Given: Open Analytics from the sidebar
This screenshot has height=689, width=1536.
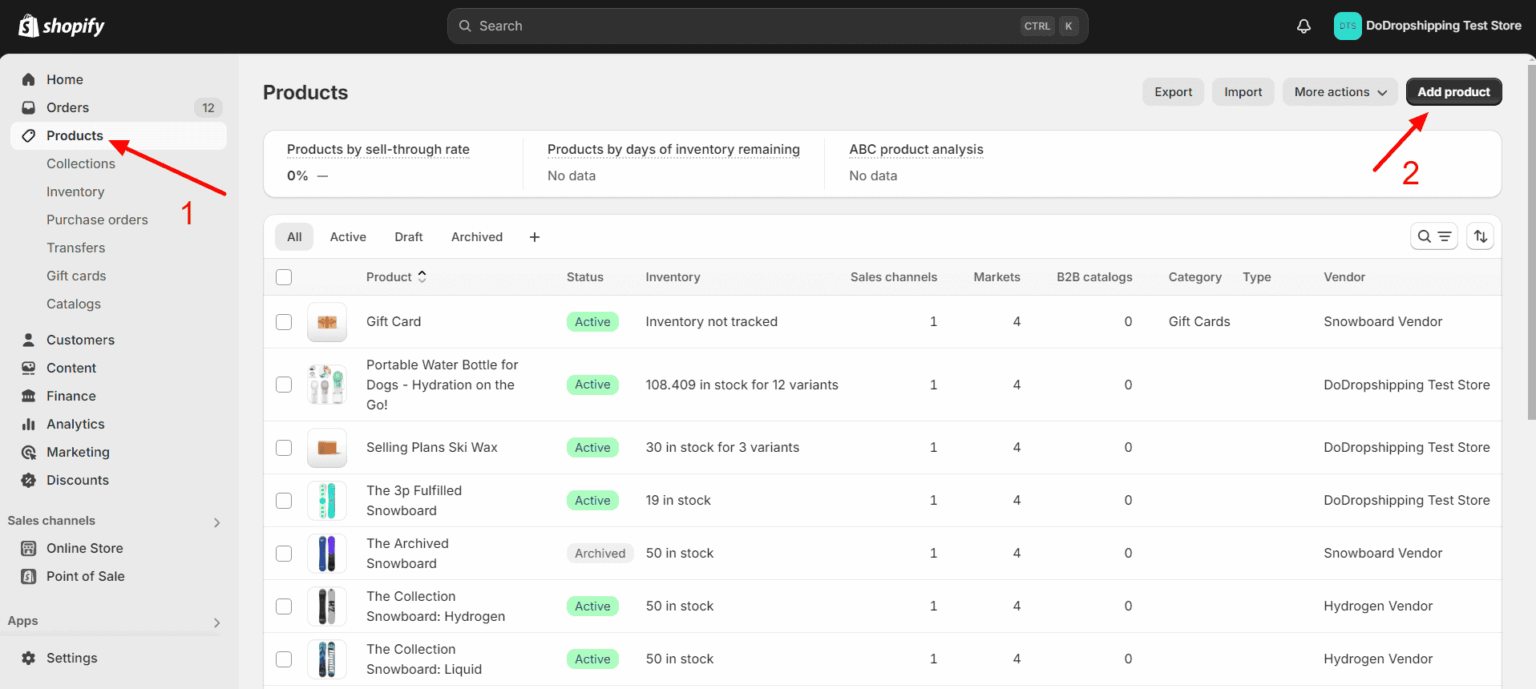Looking at the screenshot, I should (x=75, y=423).
